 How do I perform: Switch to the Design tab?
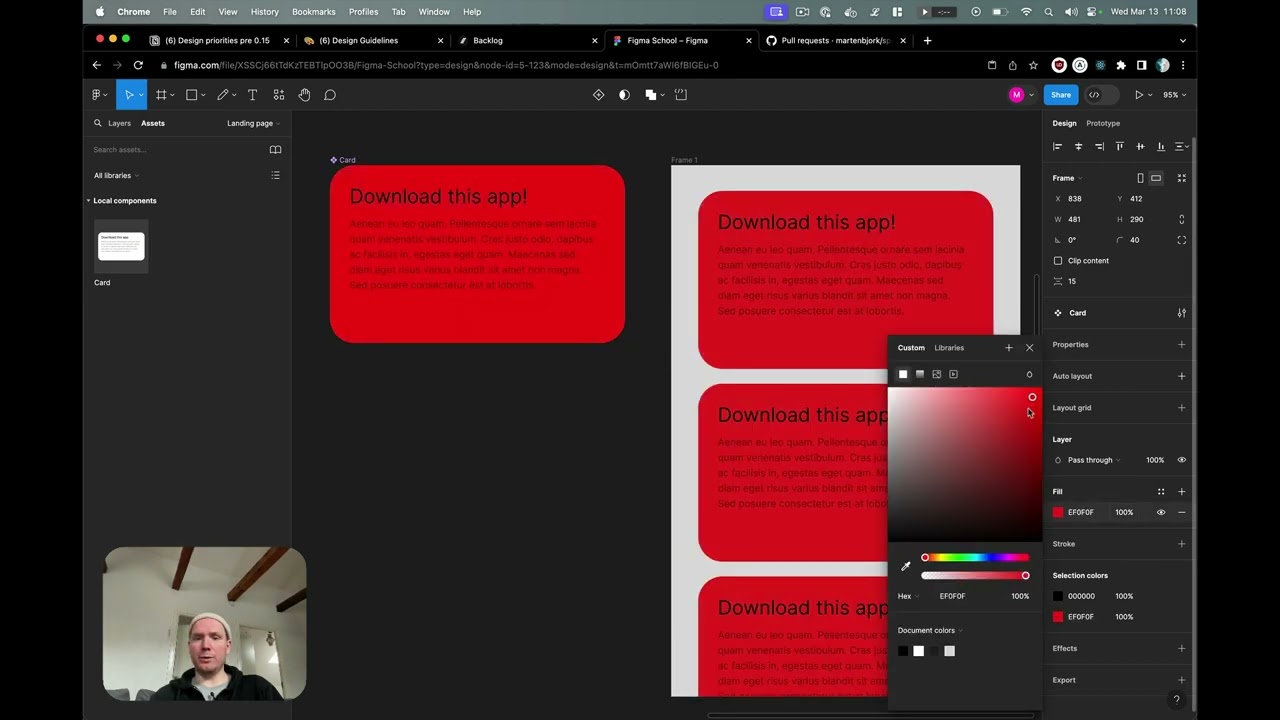pyautogui.click(x=1064, y=123)
